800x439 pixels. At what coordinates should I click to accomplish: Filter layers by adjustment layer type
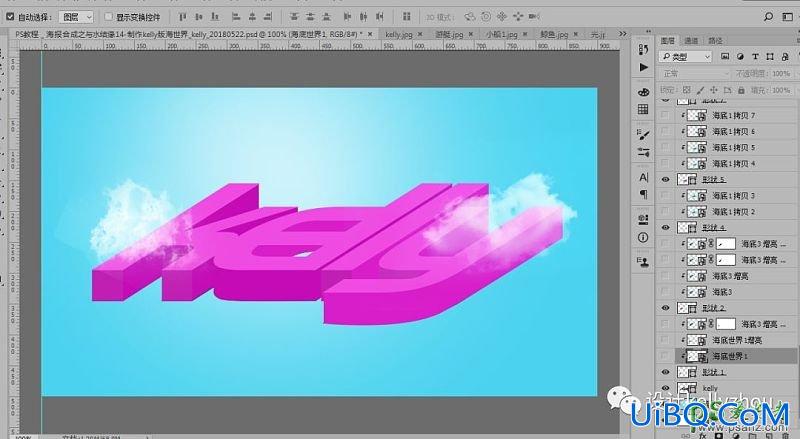740,57
